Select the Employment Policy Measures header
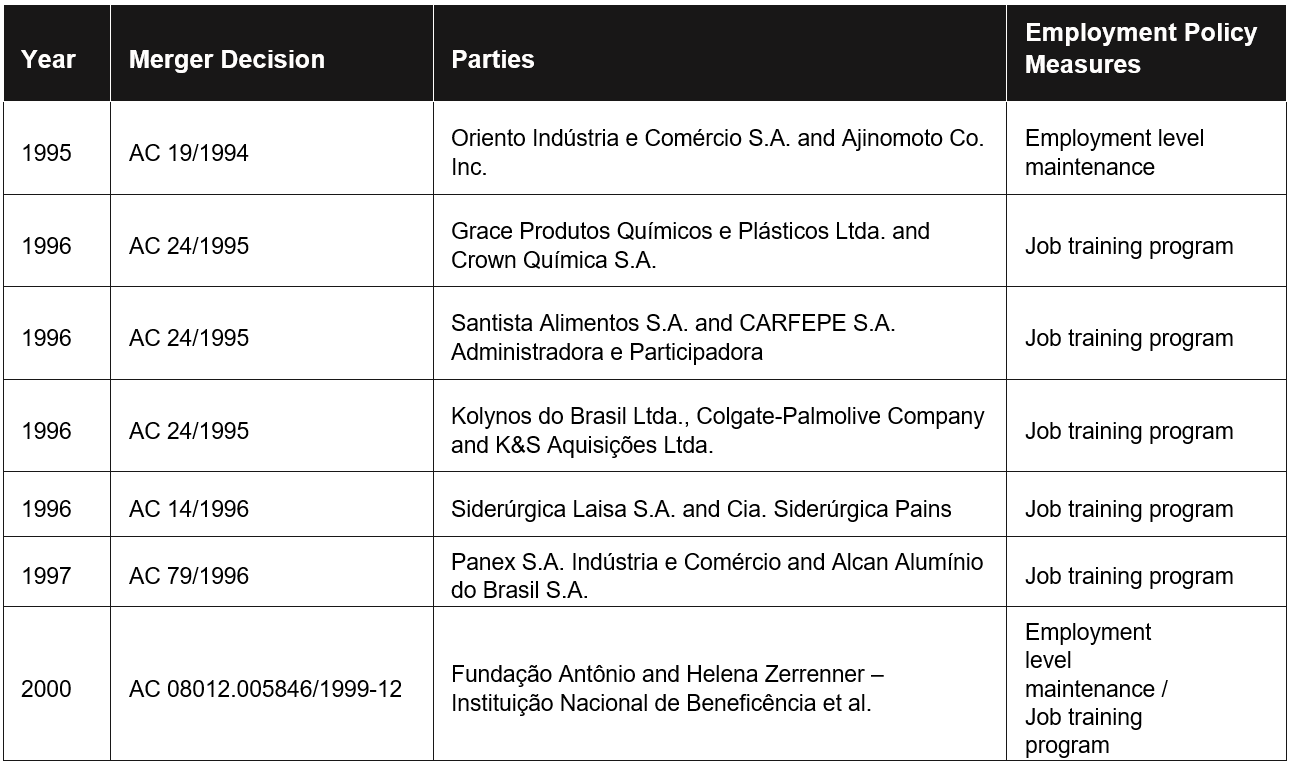The image size is (1291, 765). (x=1146, y=54)
